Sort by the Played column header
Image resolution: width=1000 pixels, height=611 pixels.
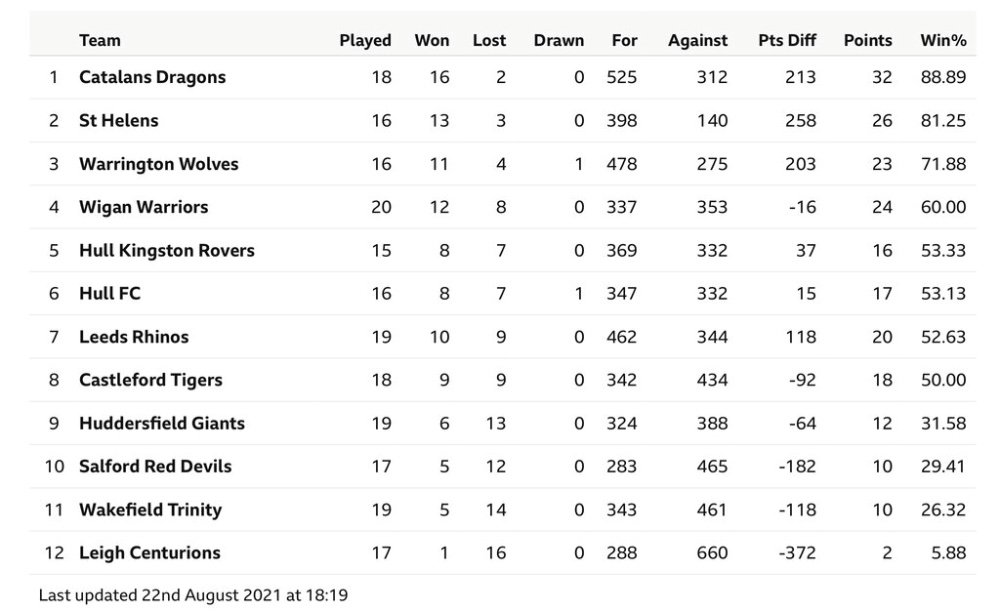(365, 40)
